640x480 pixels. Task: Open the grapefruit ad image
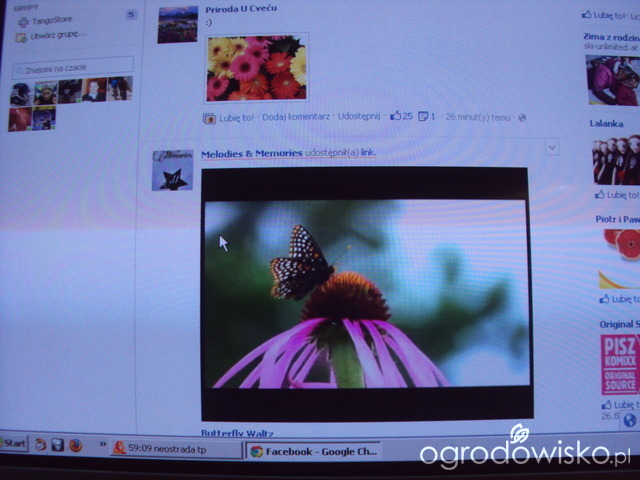pyautogui.click(x=619, y=259)
